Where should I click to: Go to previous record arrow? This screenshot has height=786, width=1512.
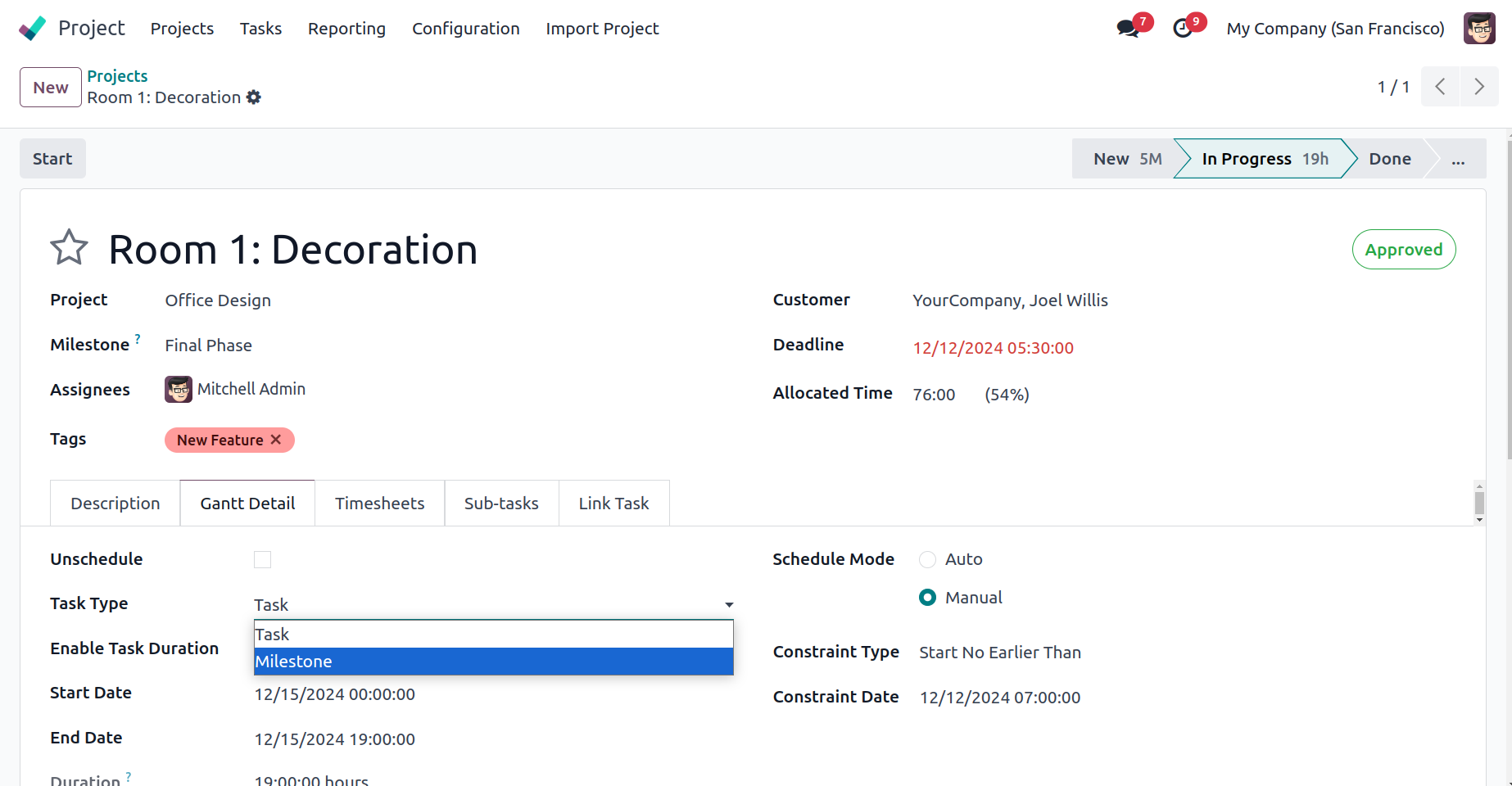pos(1440,87)
